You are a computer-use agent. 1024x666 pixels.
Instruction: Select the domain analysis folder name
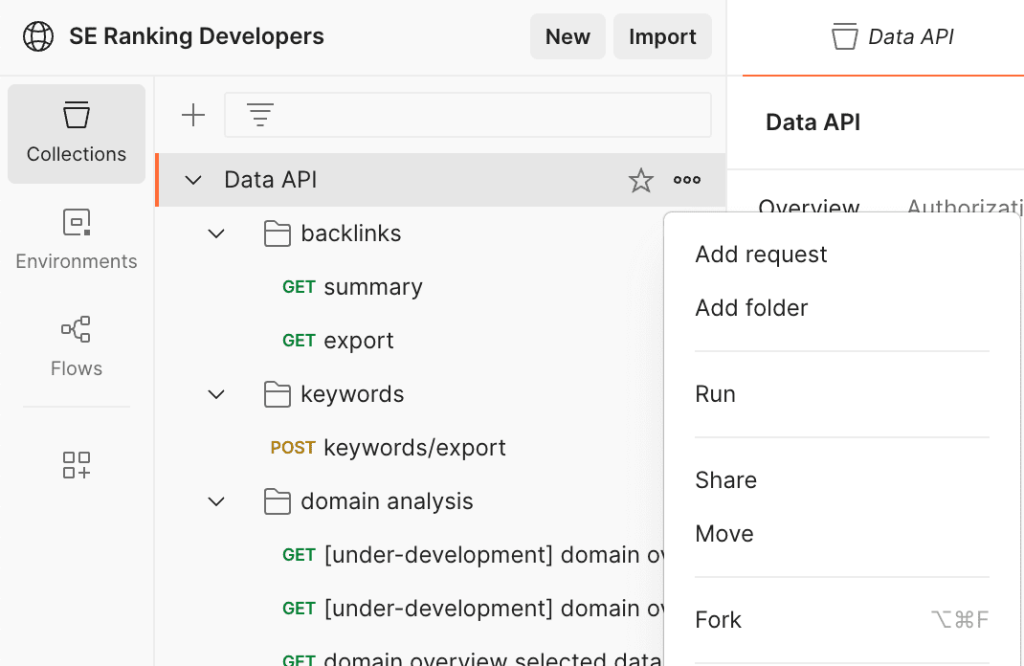[x=387, y=501]
